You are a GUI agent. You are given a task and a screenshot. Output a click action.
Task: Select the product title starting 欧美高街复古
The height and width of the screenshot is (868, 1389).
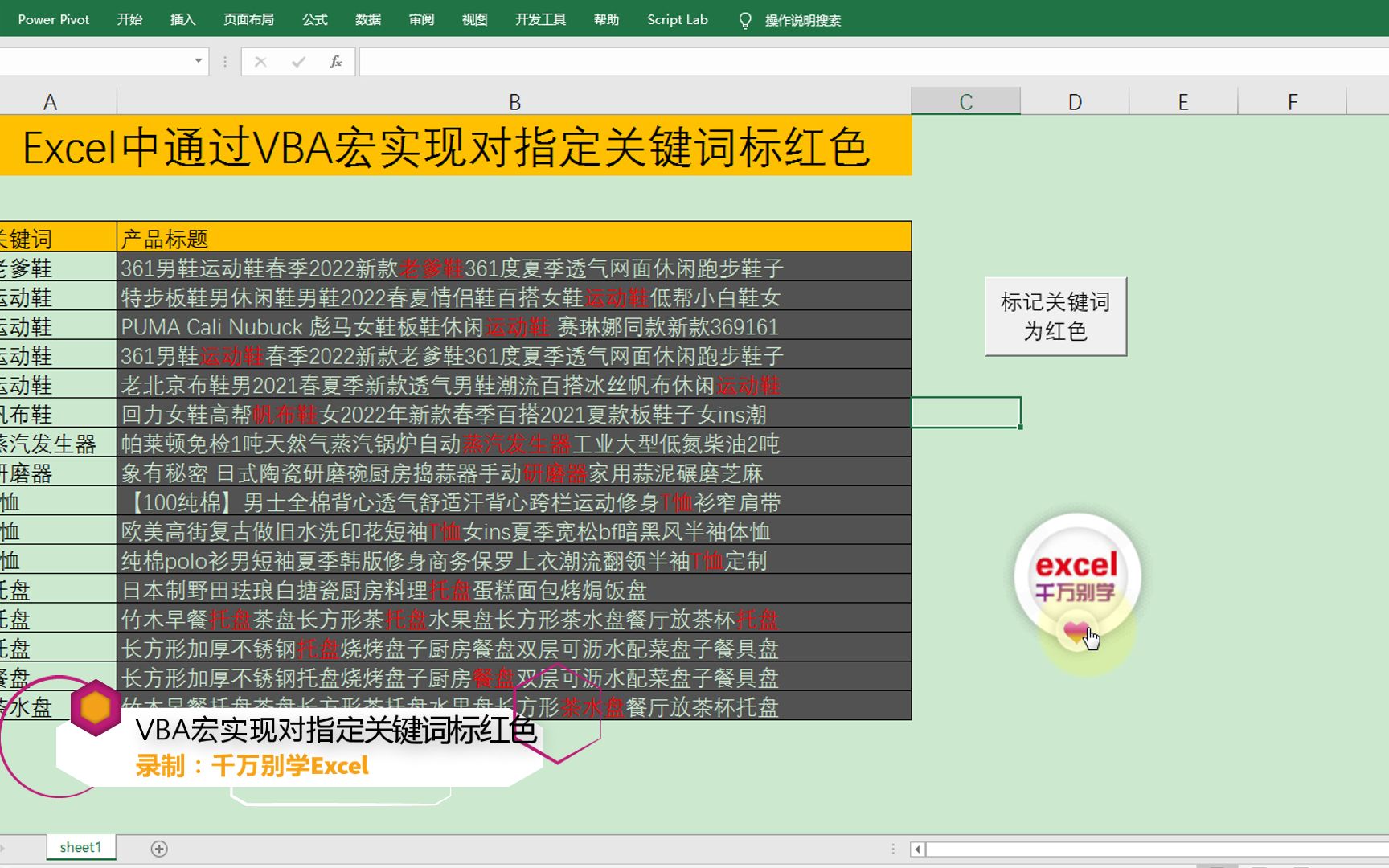[x=514, y=530]
